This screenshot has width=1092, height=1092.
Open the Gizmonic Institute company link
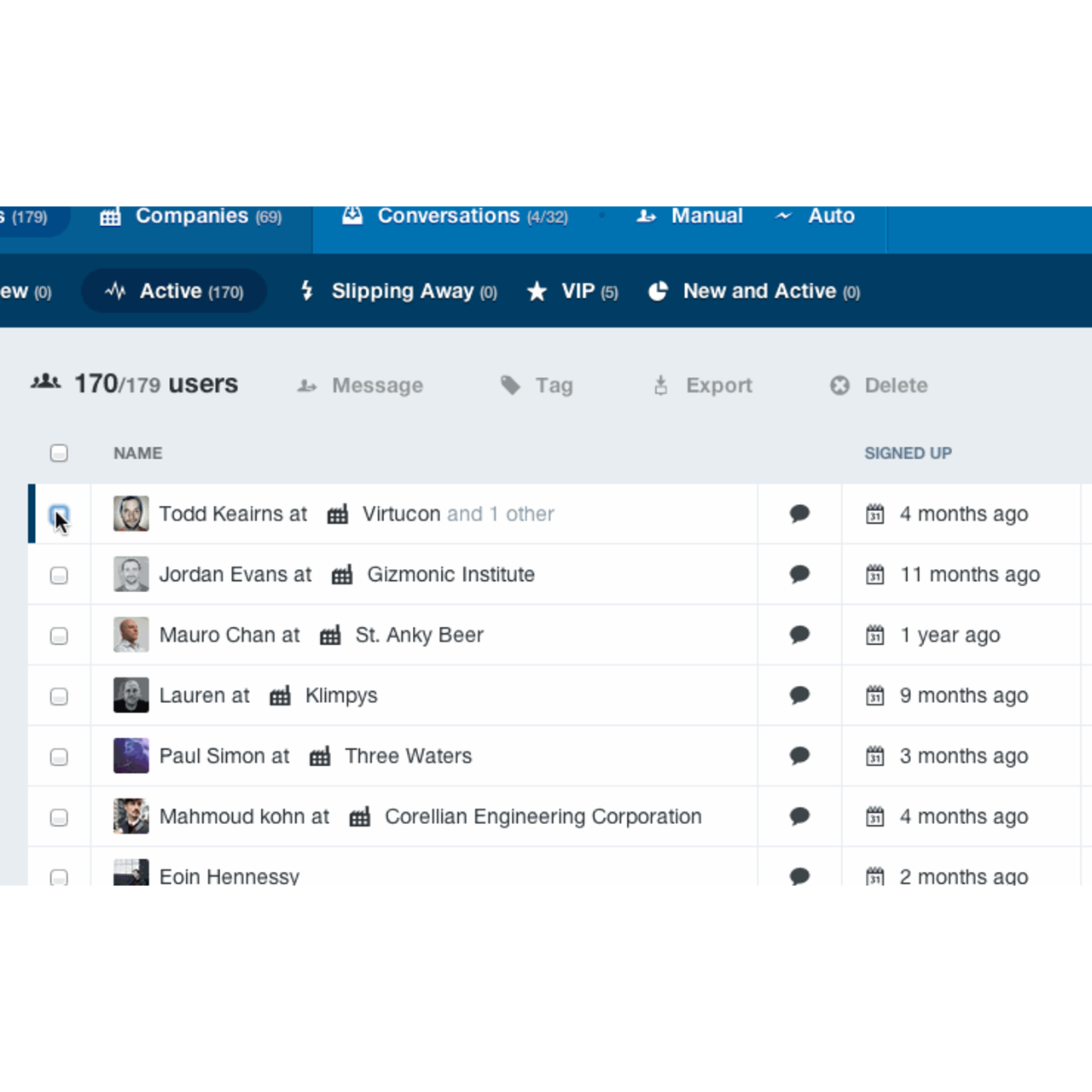coord(450,575)
